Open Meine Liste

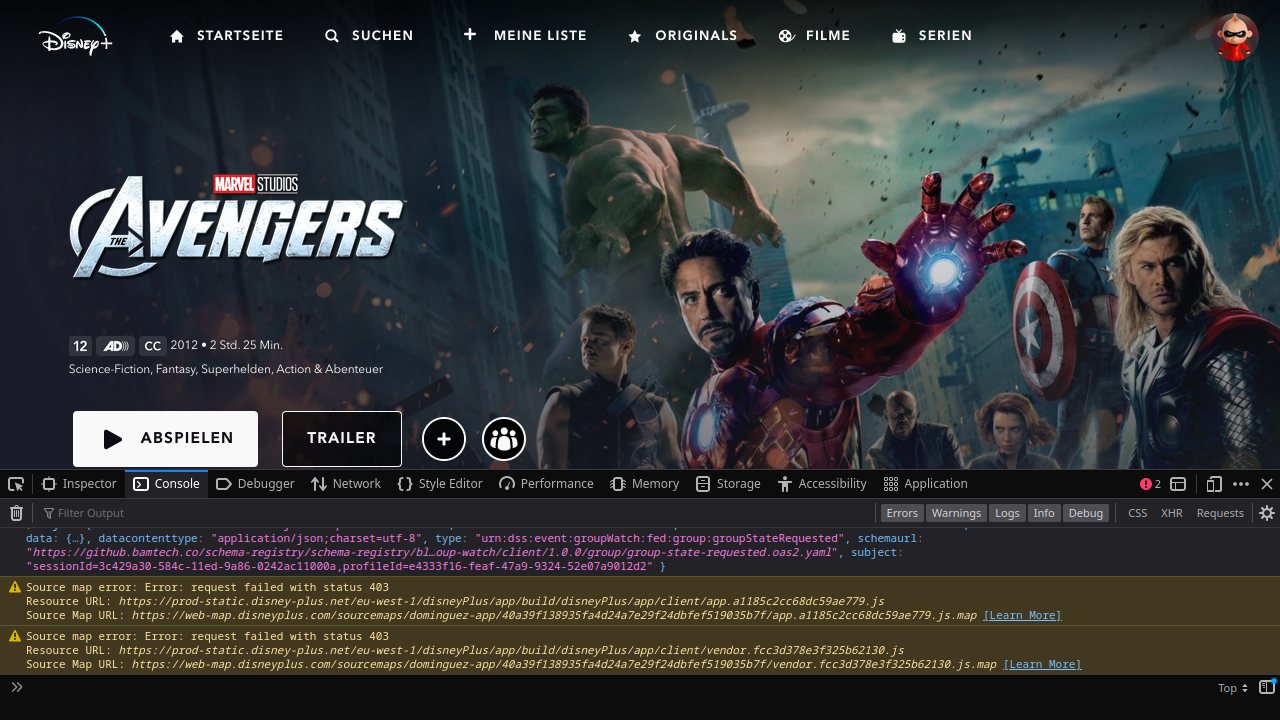click(524, 36)
